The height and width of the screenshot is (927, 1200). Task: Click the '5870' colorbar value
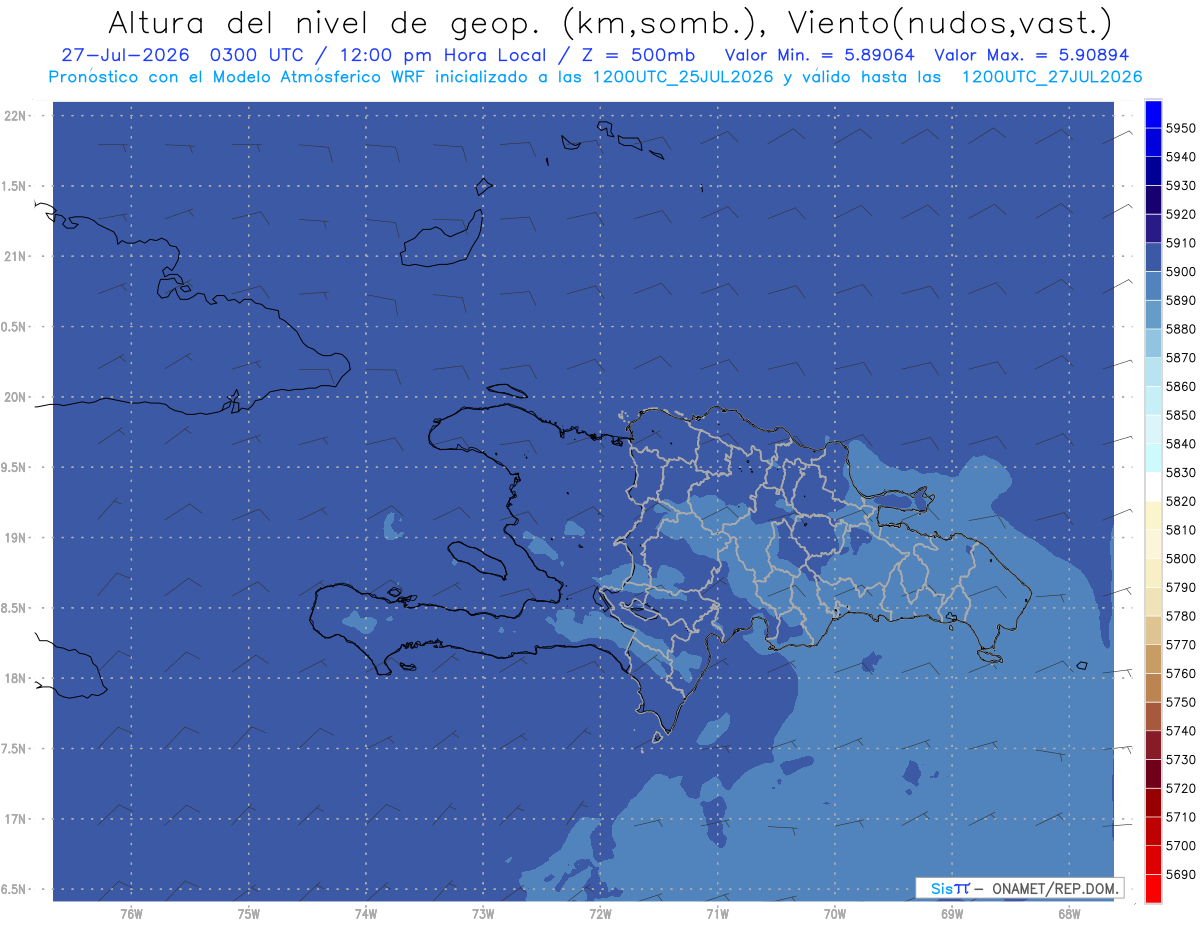(1181, 358)
